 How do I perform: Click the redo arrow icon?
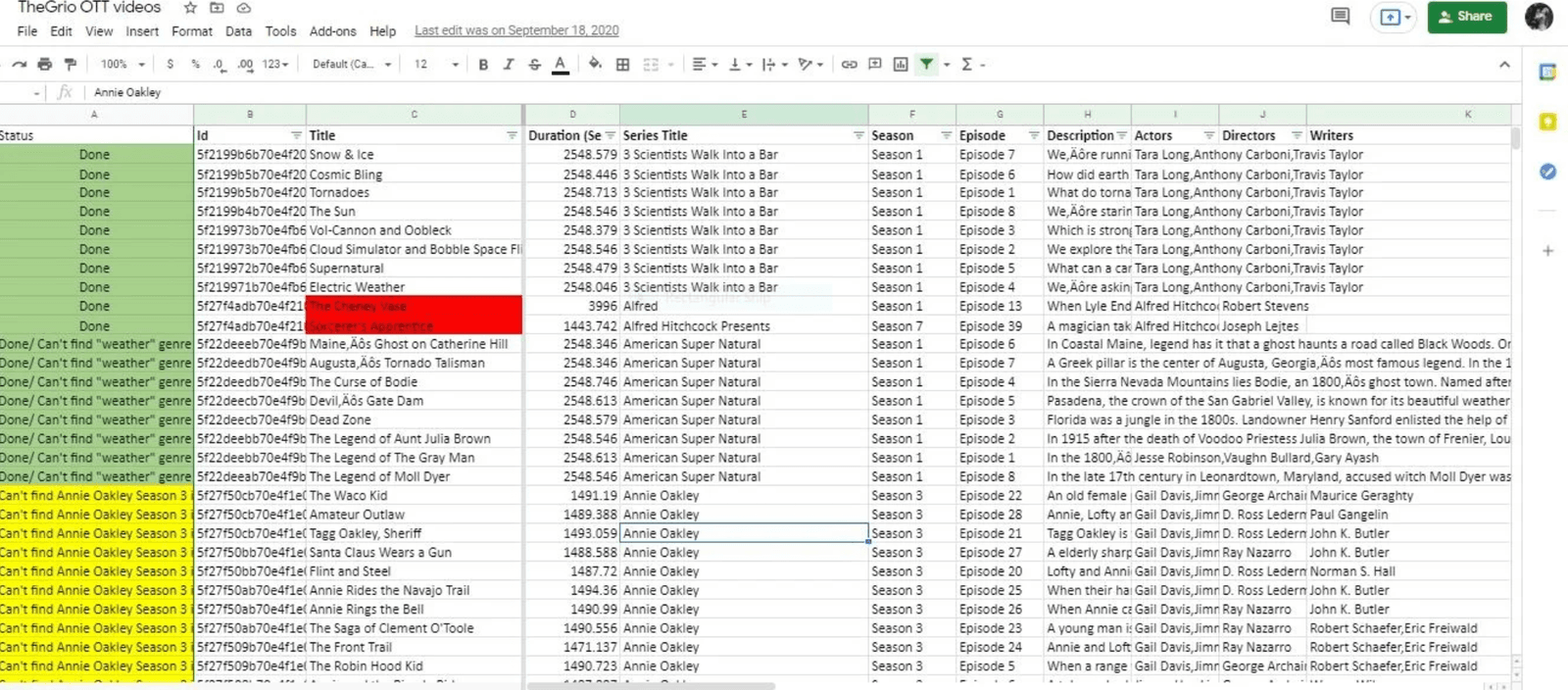click(19, 65)
